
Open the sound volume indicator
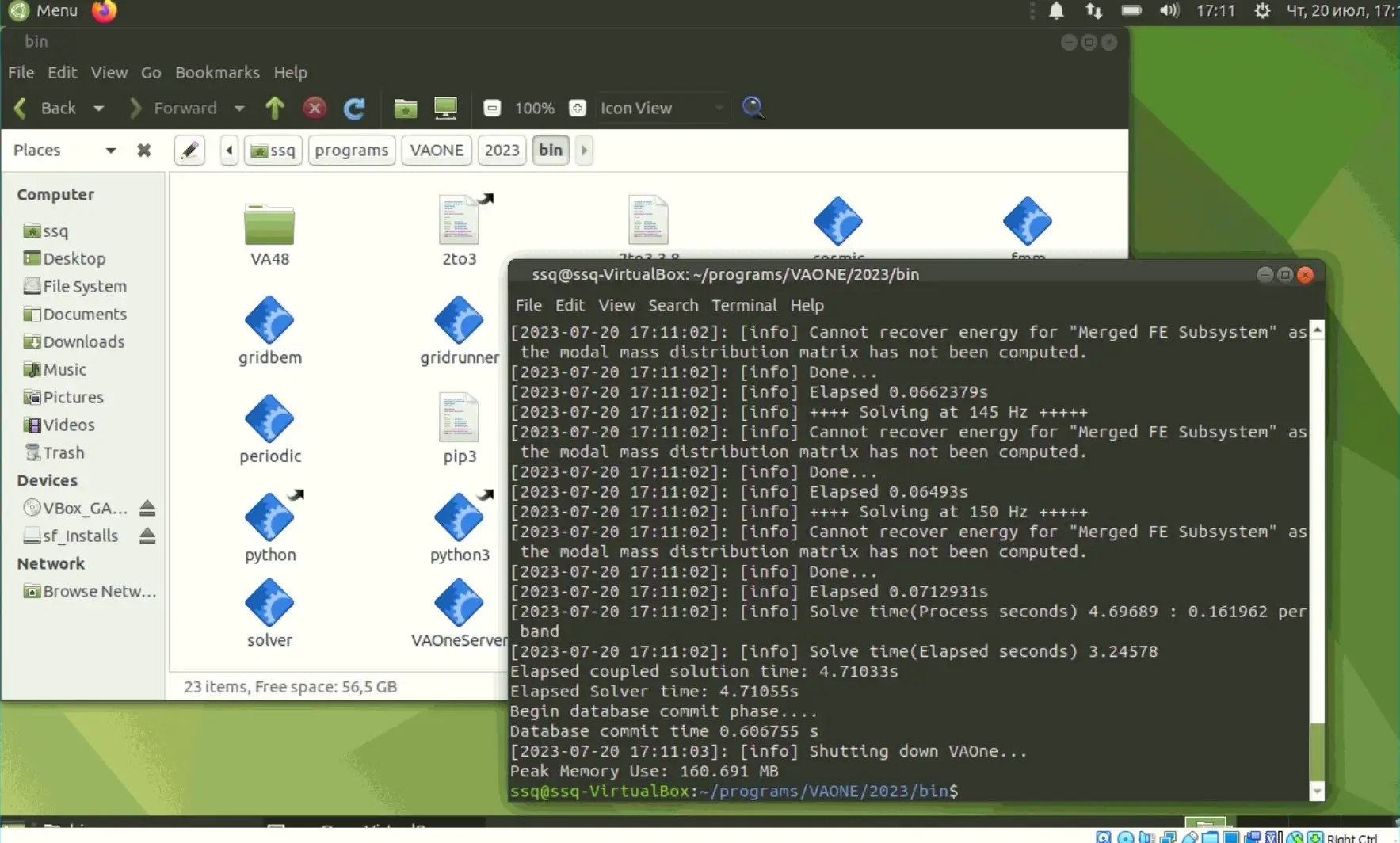coord(1169,11)
